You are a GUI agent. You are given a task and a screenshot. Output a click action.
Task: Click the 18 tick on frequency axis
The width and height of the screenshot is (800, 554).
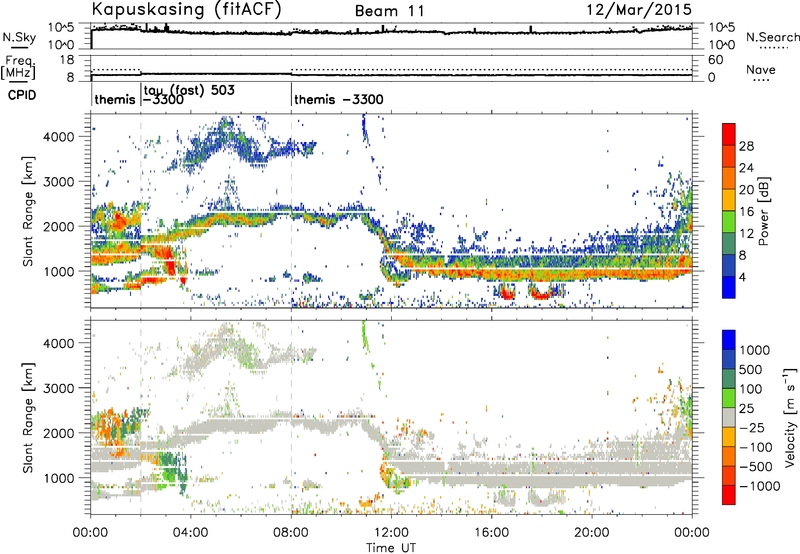67,60
